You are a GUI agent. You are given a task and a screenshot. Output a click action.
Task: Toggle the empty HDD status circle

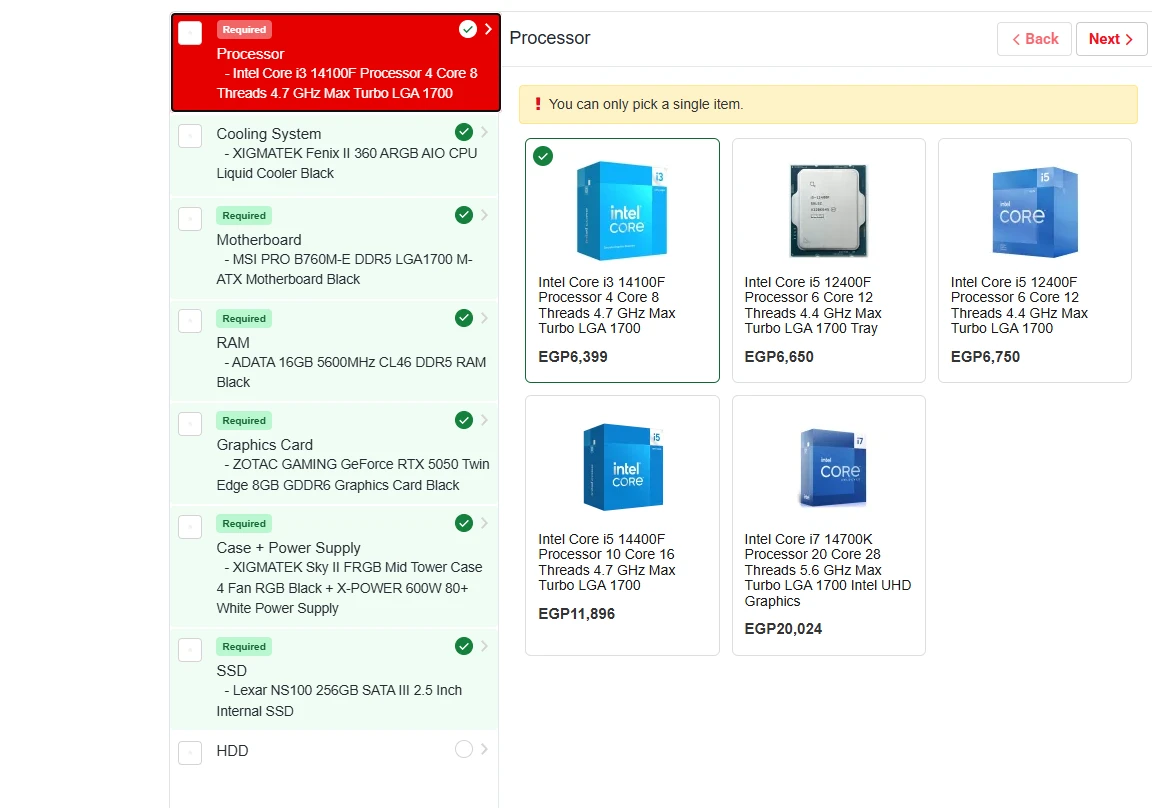point(463,749)
